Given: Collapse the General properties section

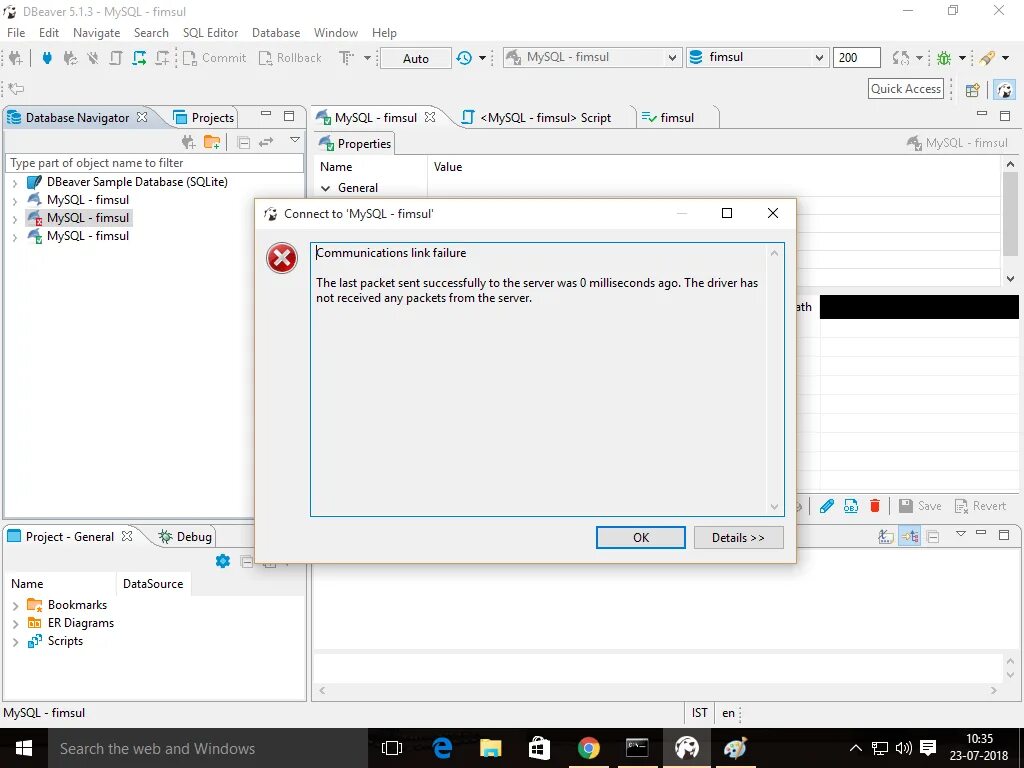Looking at the screenshot, I should [326, 188].
